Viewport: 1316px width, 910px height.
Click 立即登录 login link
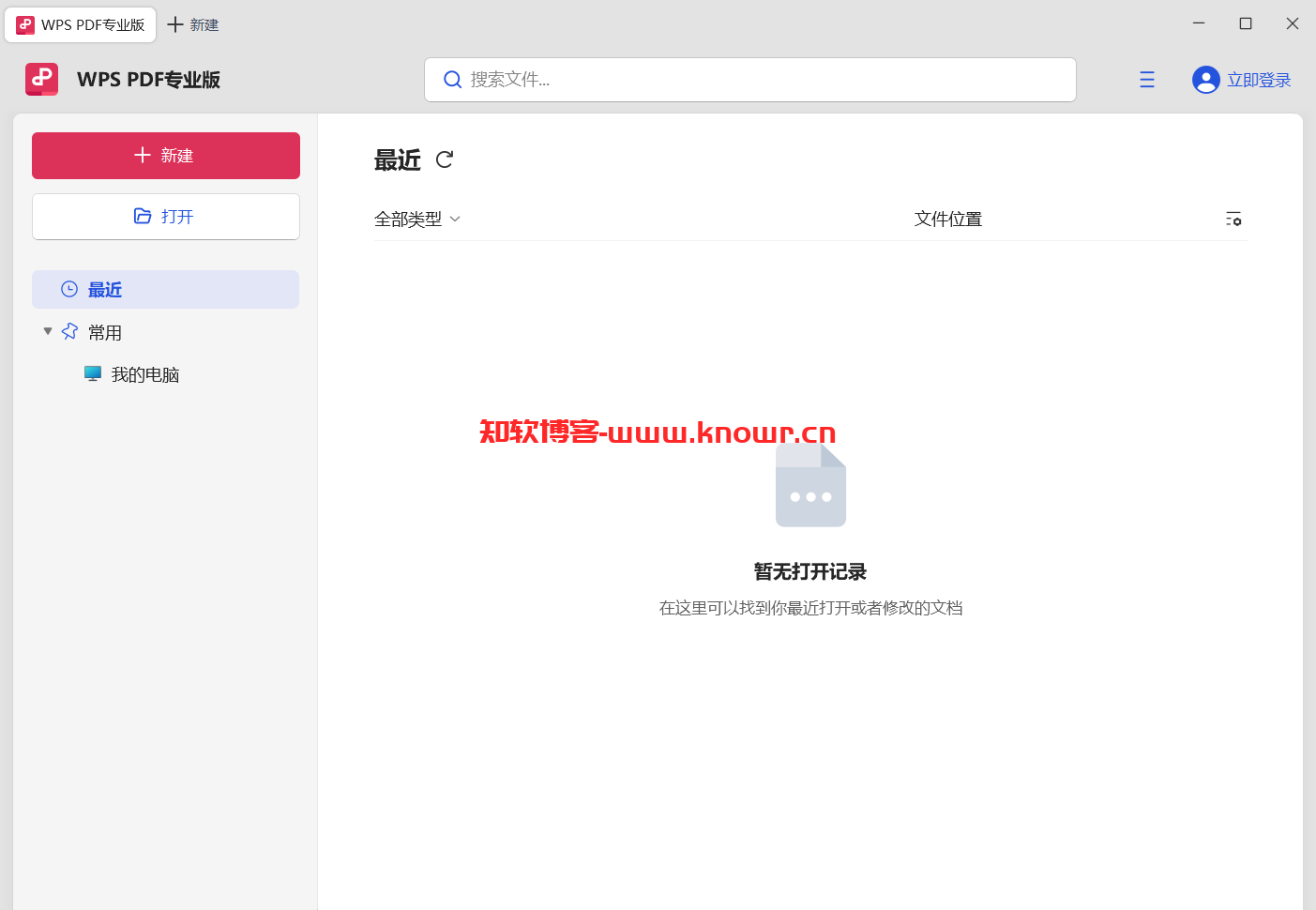1259,80
